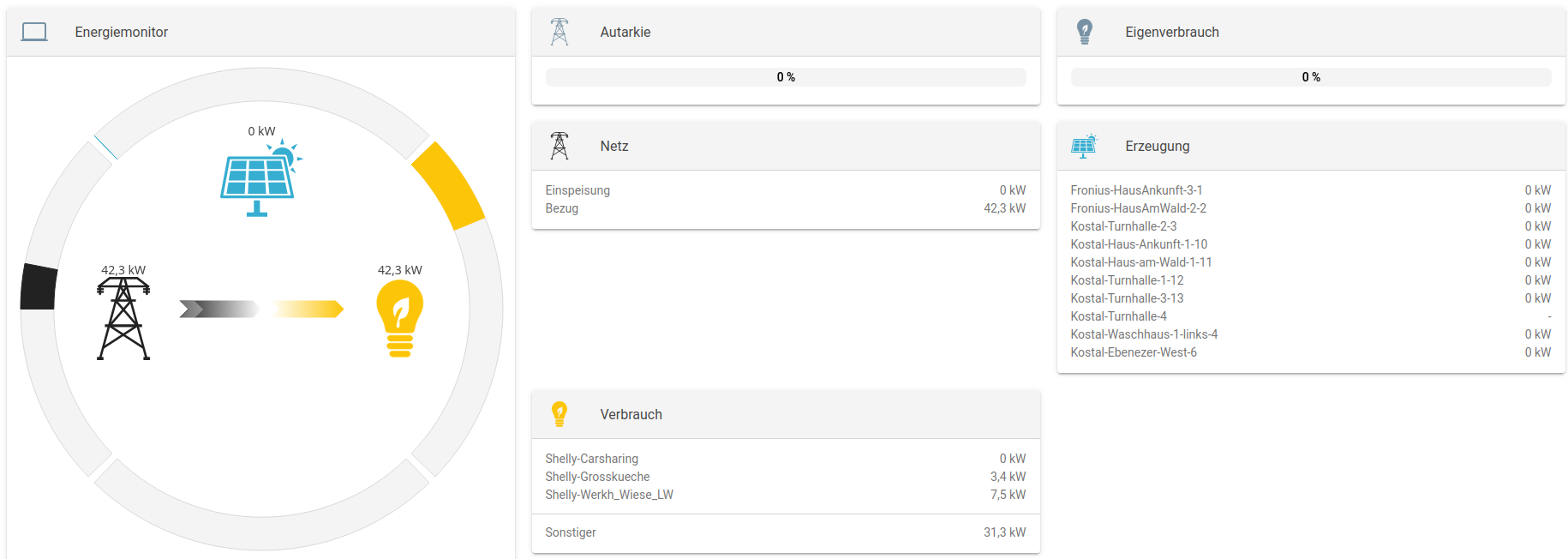
Task: Click the Autarkie 0 % progress bar
Action: (x=786, y=77)
